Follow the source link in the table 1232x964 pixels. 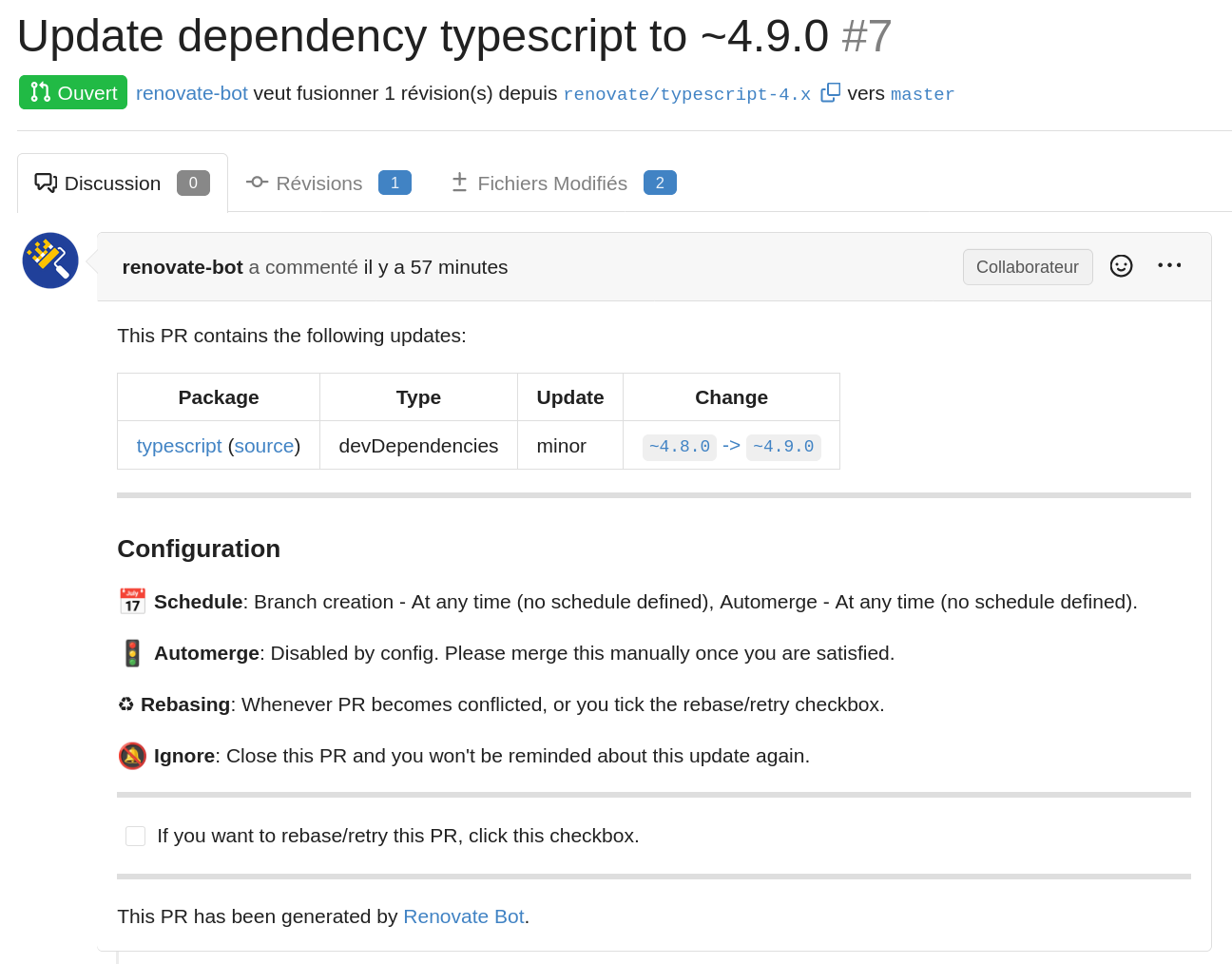[263, 445]
